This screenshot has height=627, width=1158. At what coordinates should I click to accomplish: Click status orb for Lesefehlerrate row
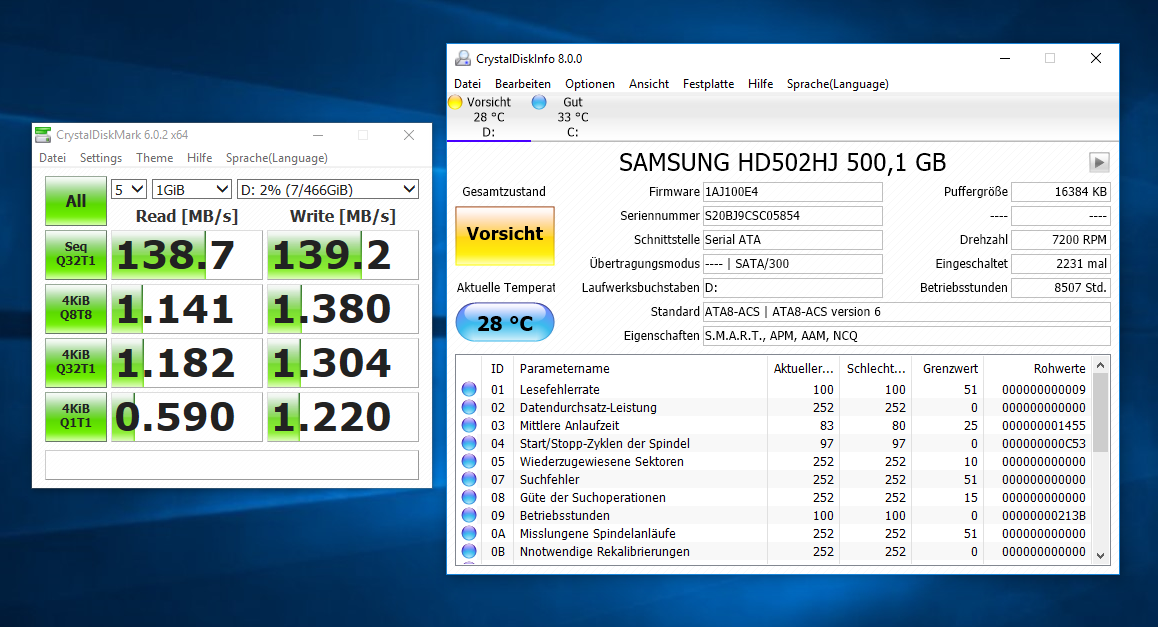point(469,389)
